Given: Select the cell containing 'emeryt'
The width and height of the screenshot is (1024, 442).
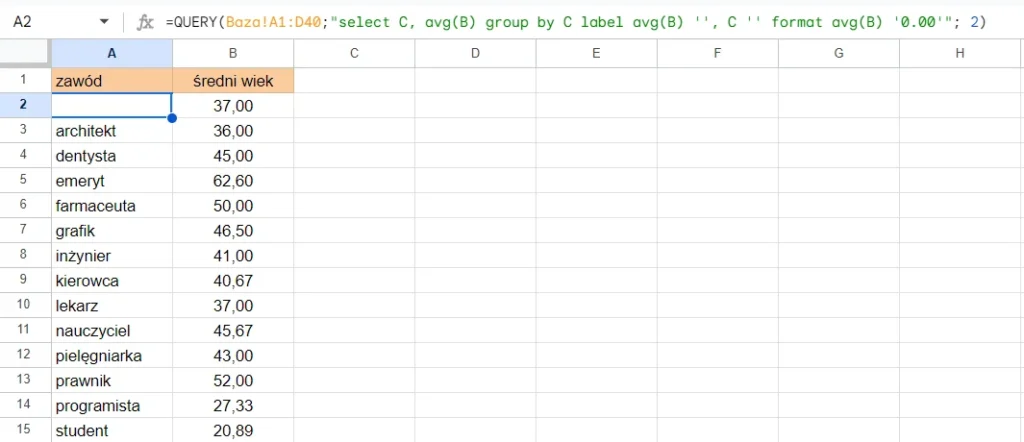Looking at the screenshot, I should [111, 181].
